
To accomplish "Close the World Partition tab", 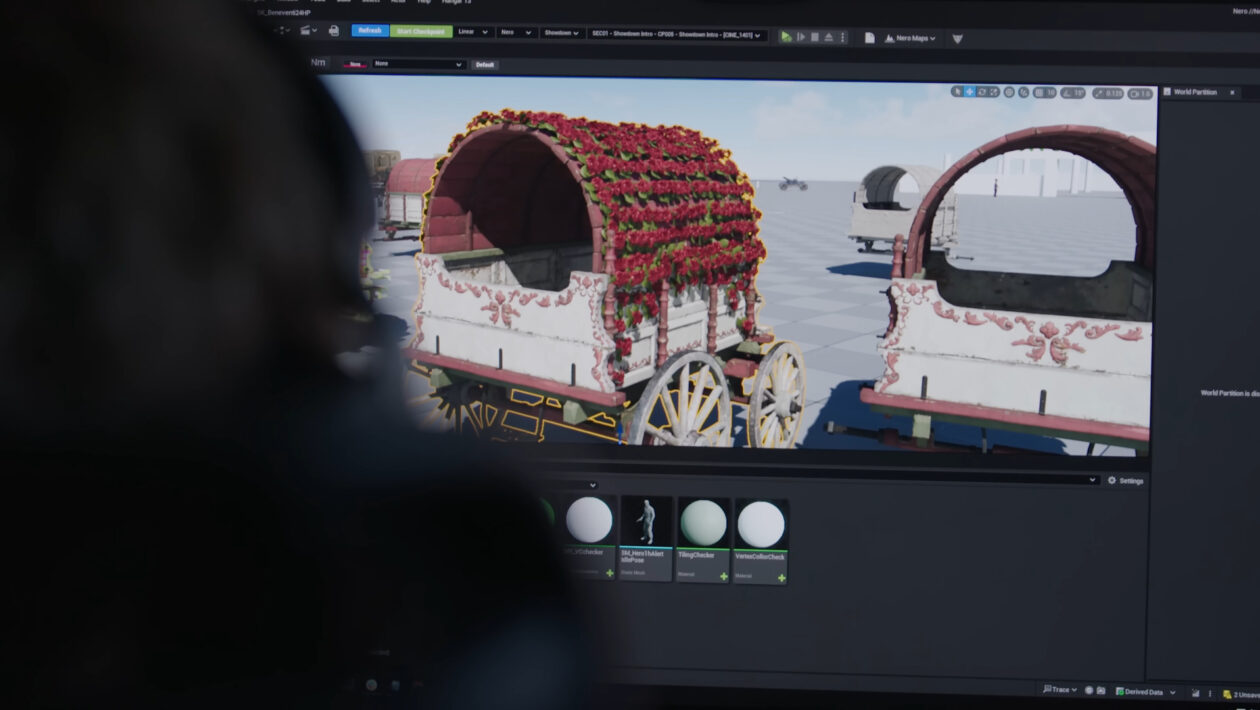I will (1232, 93).
